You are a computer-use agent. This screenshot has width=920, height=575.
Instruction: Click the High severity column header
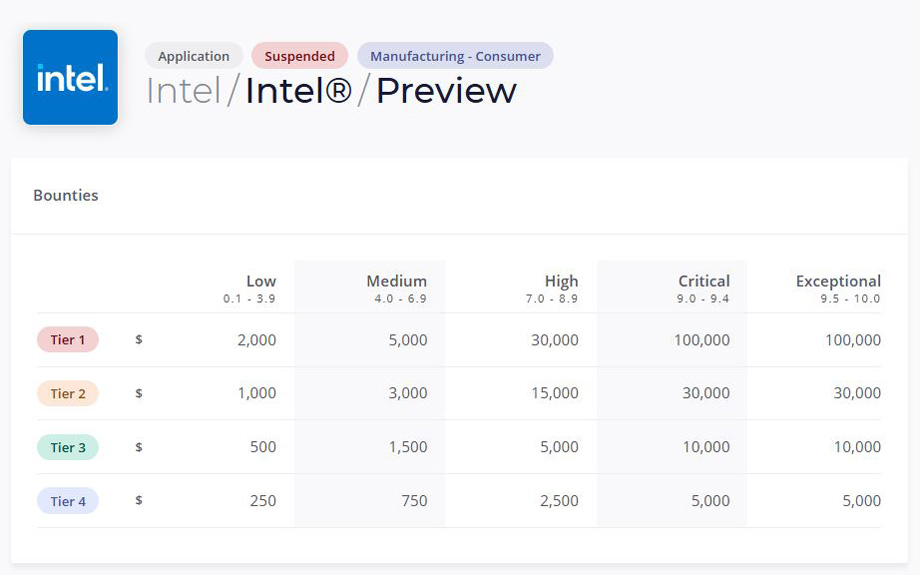[x=562, y=281]
